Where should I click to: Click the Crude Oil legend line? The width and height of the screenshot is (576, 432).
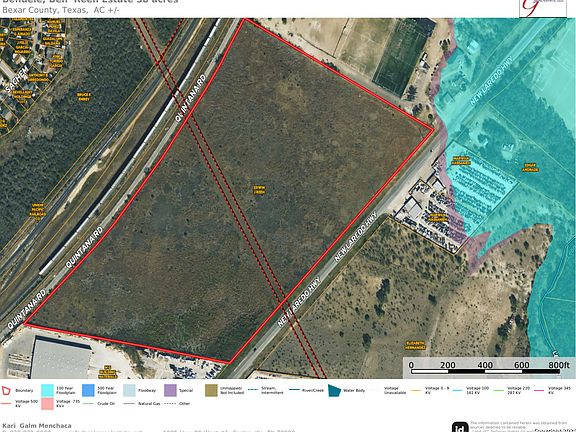coord(88,403)
